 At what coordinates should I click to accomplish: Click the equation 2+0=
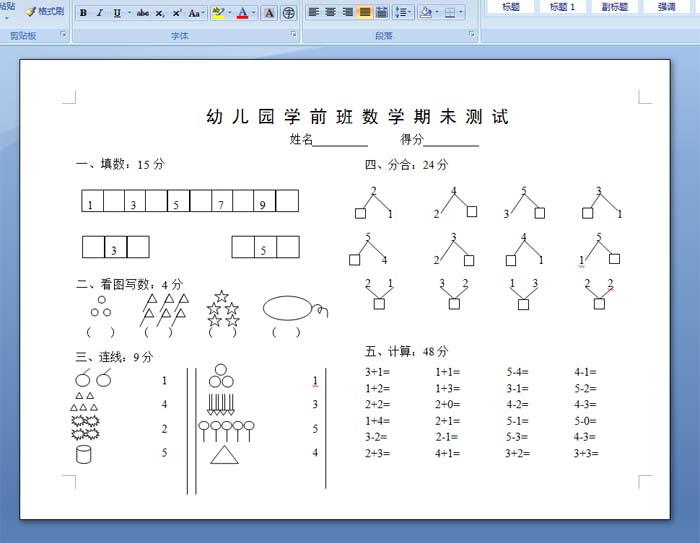point(447,404)
